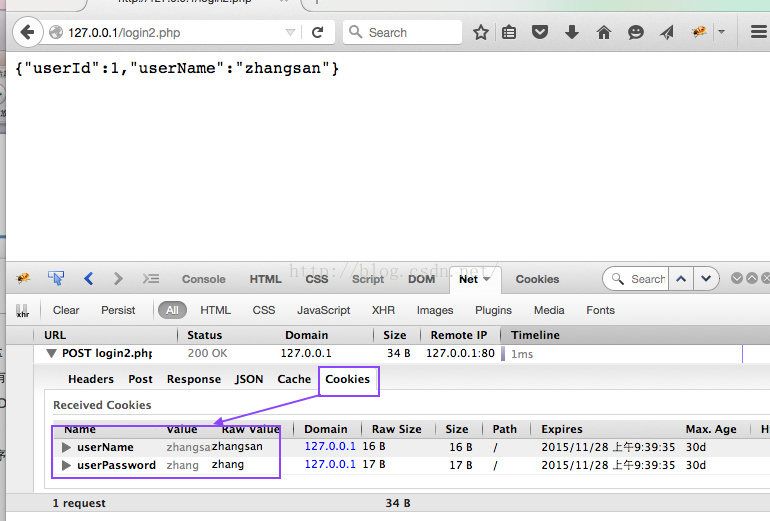Open the downloads arrow icon
Image resolution: width=770 pixels, height=521 pixels.
572,32
